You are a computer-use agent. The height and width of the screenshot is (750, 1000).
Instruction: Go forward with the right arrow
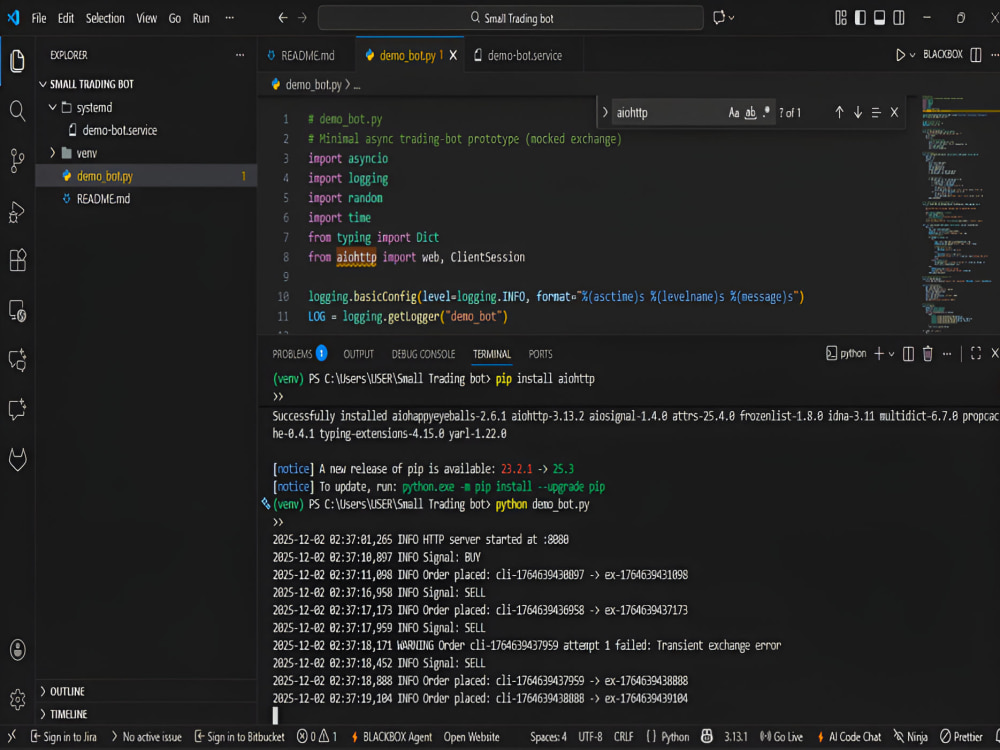pos(302,18)
